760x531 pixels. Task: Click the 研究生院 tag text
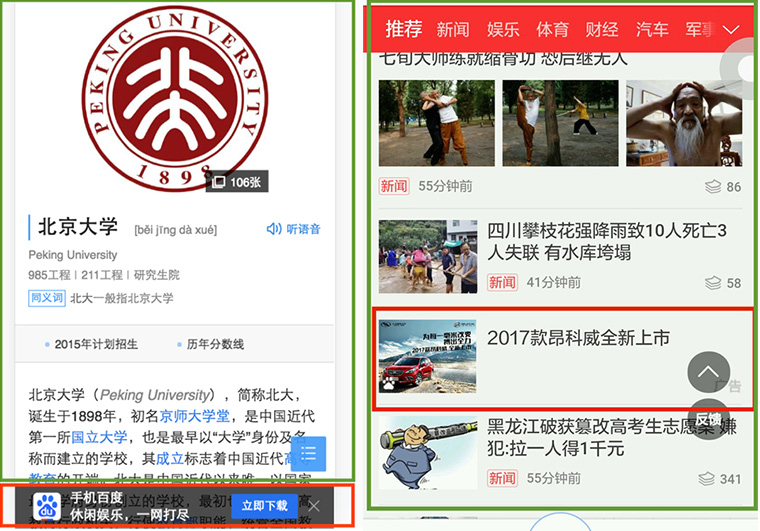pyautogui.click(x=157, y=275)
